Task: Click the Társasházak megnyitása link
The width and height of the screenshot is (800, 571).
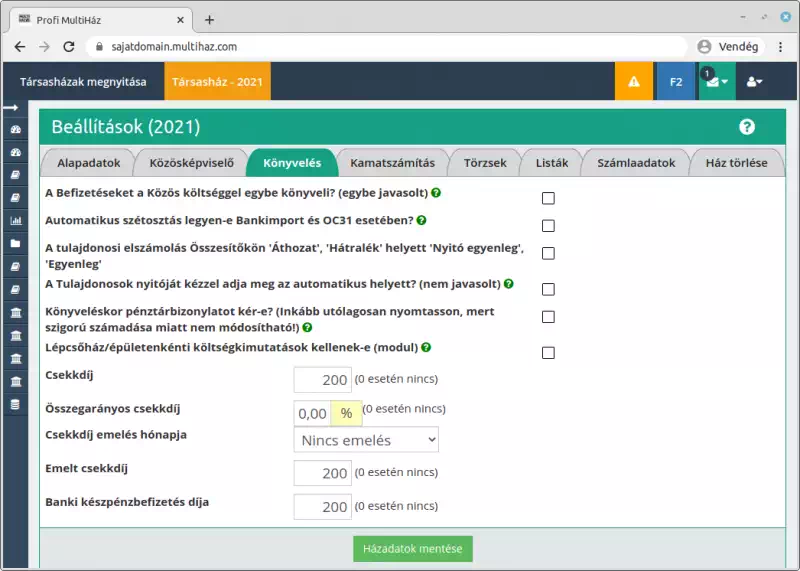Action: click(83, 82)
